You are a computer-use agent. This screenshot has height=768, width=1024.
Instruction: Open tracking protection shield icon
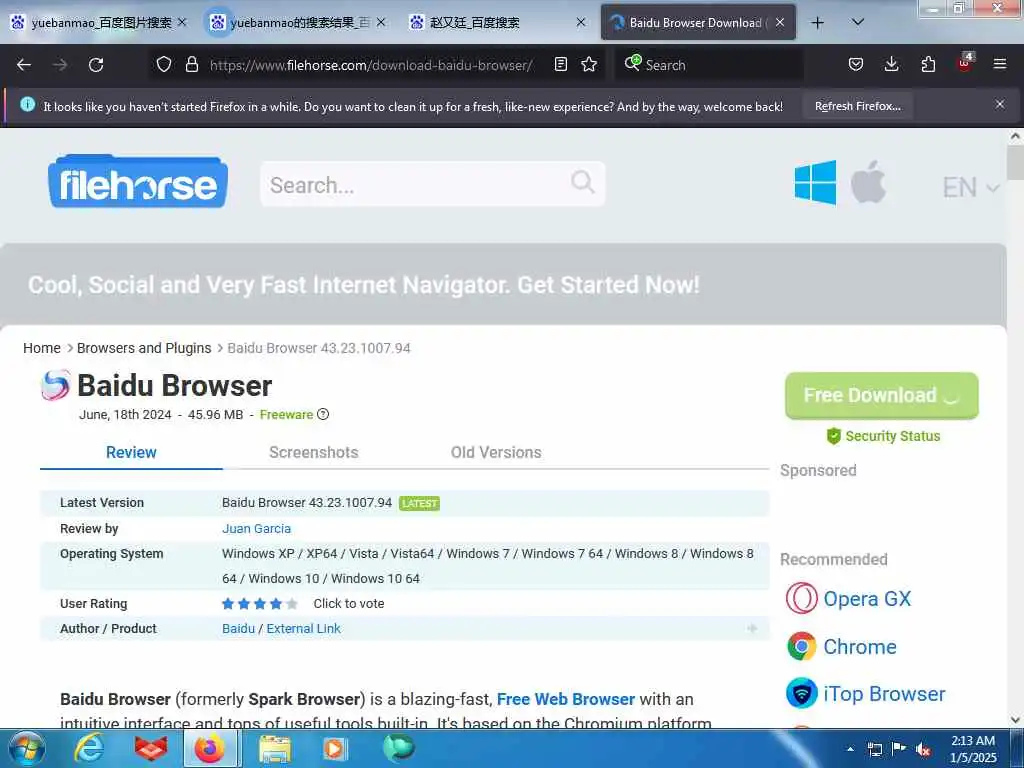click(164, 65)
